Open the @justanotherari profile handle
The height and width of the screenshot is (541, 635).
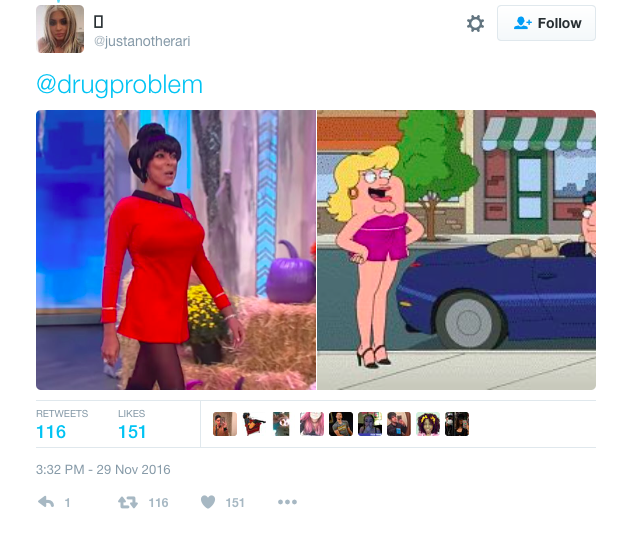(142, 41)
